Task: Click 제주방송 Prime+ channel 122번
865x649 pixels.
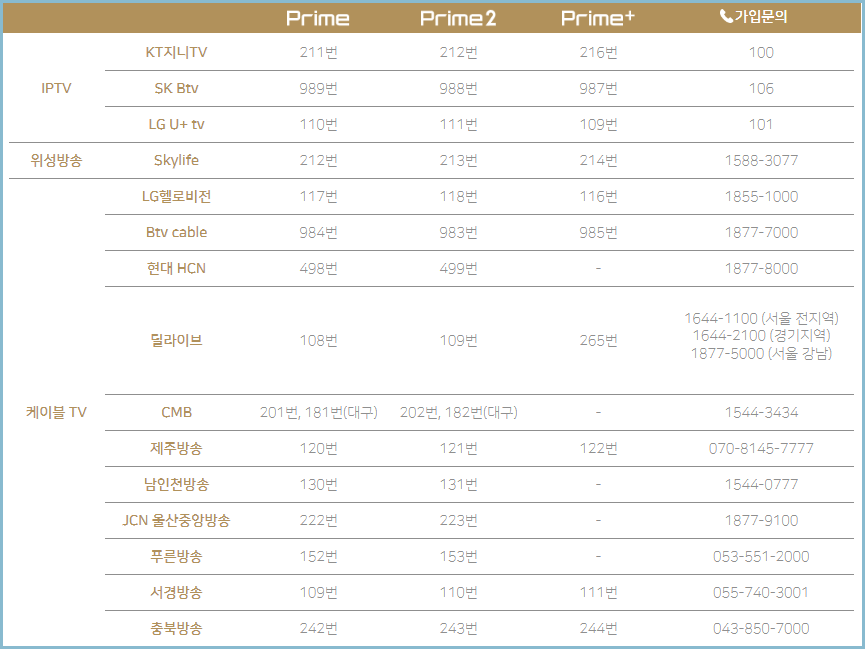Action: (599, 448)
